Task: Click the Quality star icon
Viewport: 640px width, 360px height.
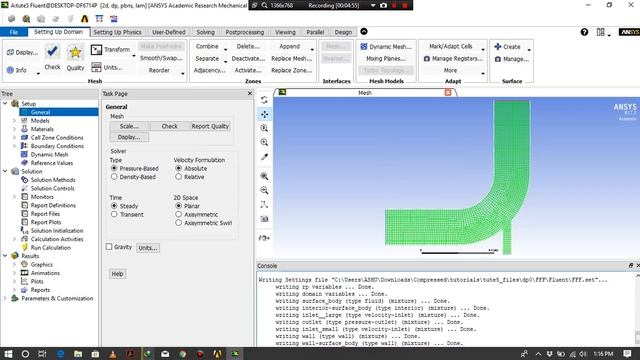Action: [x=75, y=52]
